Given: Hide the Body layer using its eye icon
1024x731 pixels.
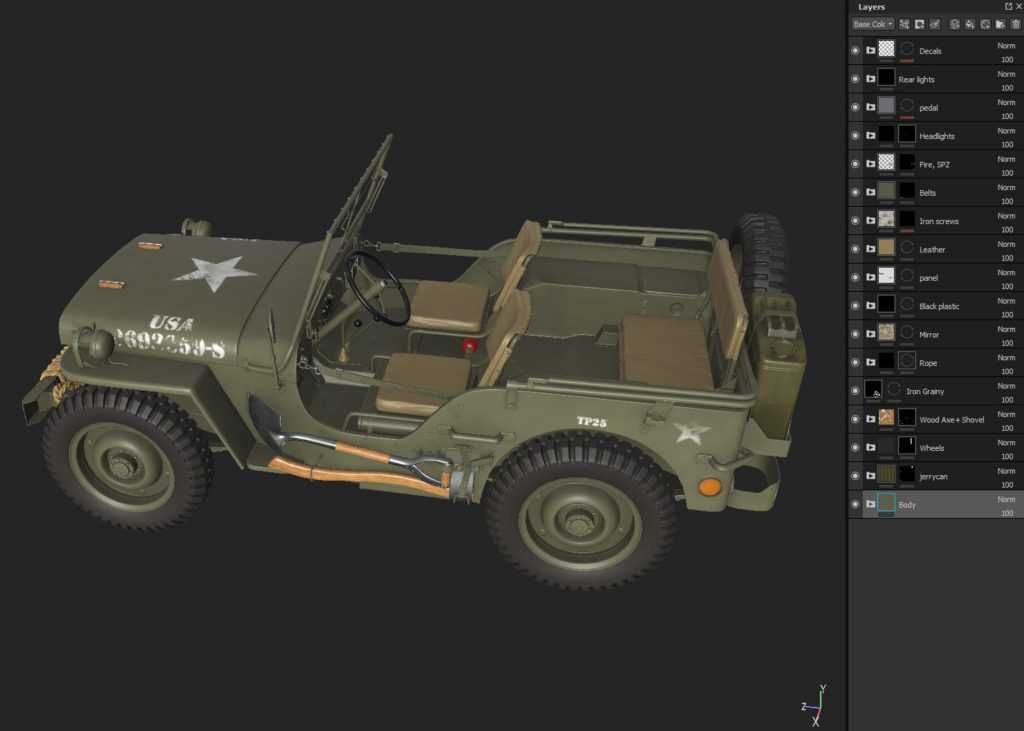Looking at the screenshot, I should pyautogui.click(x=855, y=505).
